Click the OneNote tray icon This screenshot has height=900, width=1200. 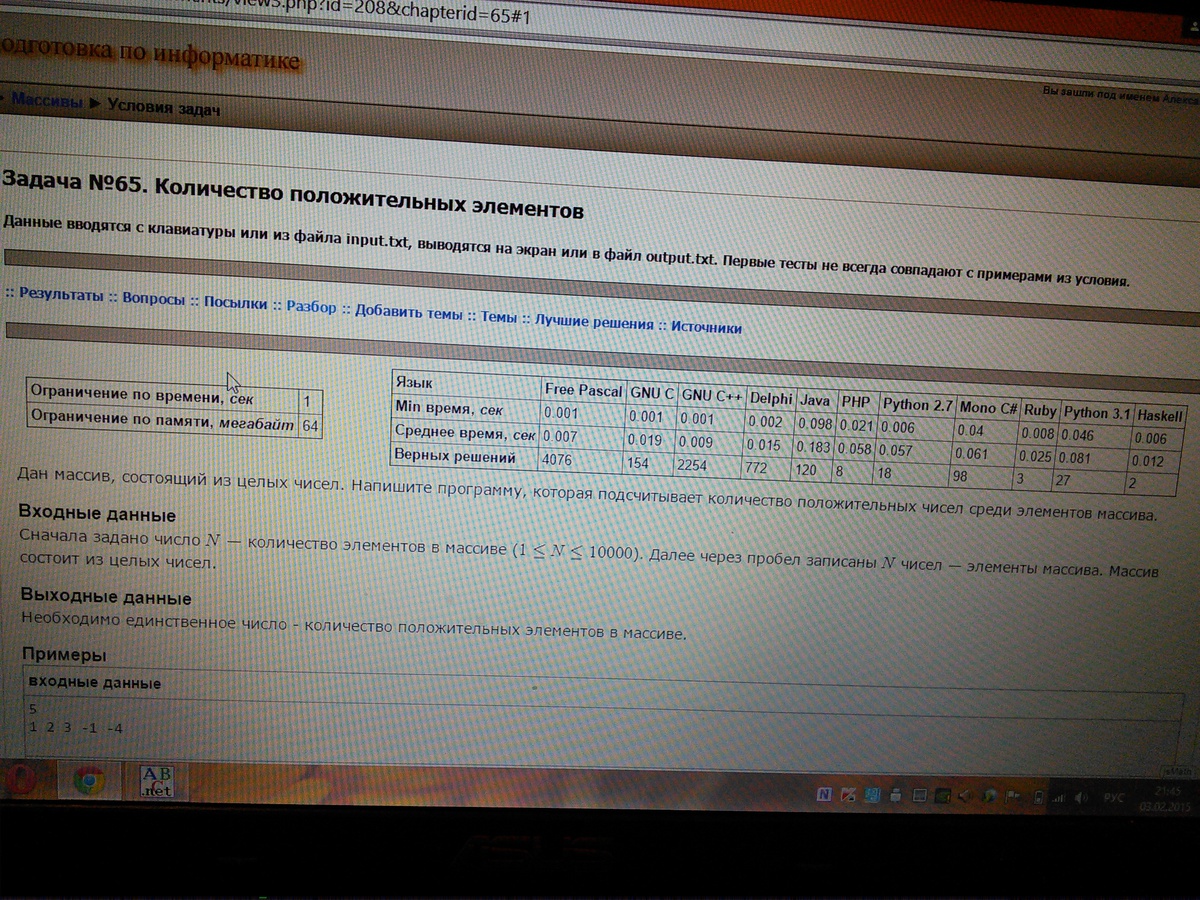click(824, 795)
